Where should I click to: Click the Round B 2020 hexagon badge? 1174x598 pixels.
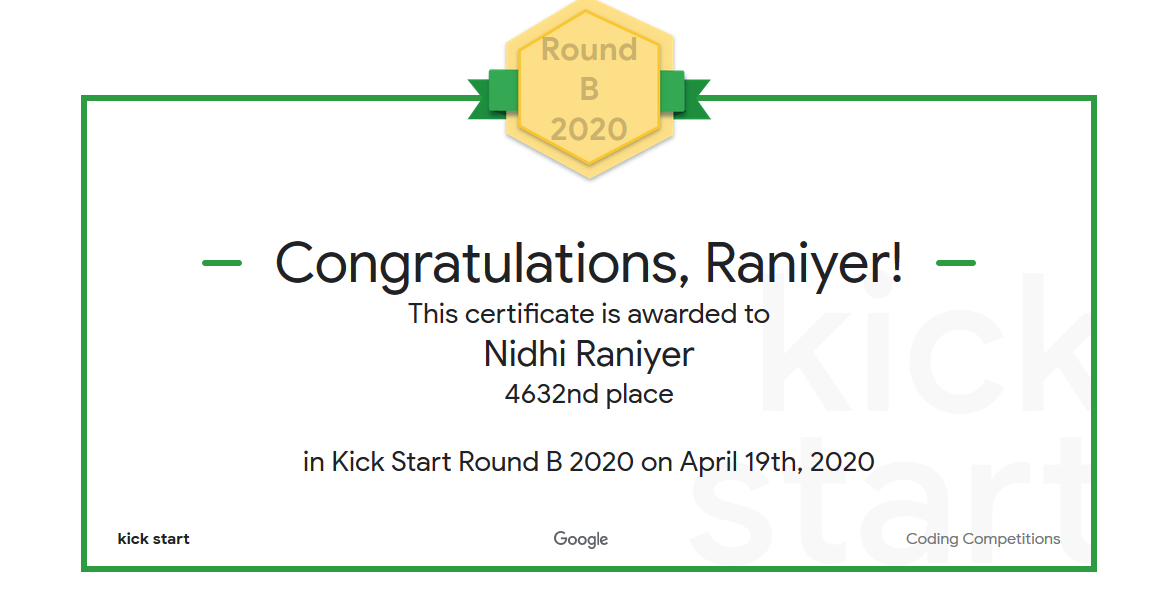pos(589,88)
